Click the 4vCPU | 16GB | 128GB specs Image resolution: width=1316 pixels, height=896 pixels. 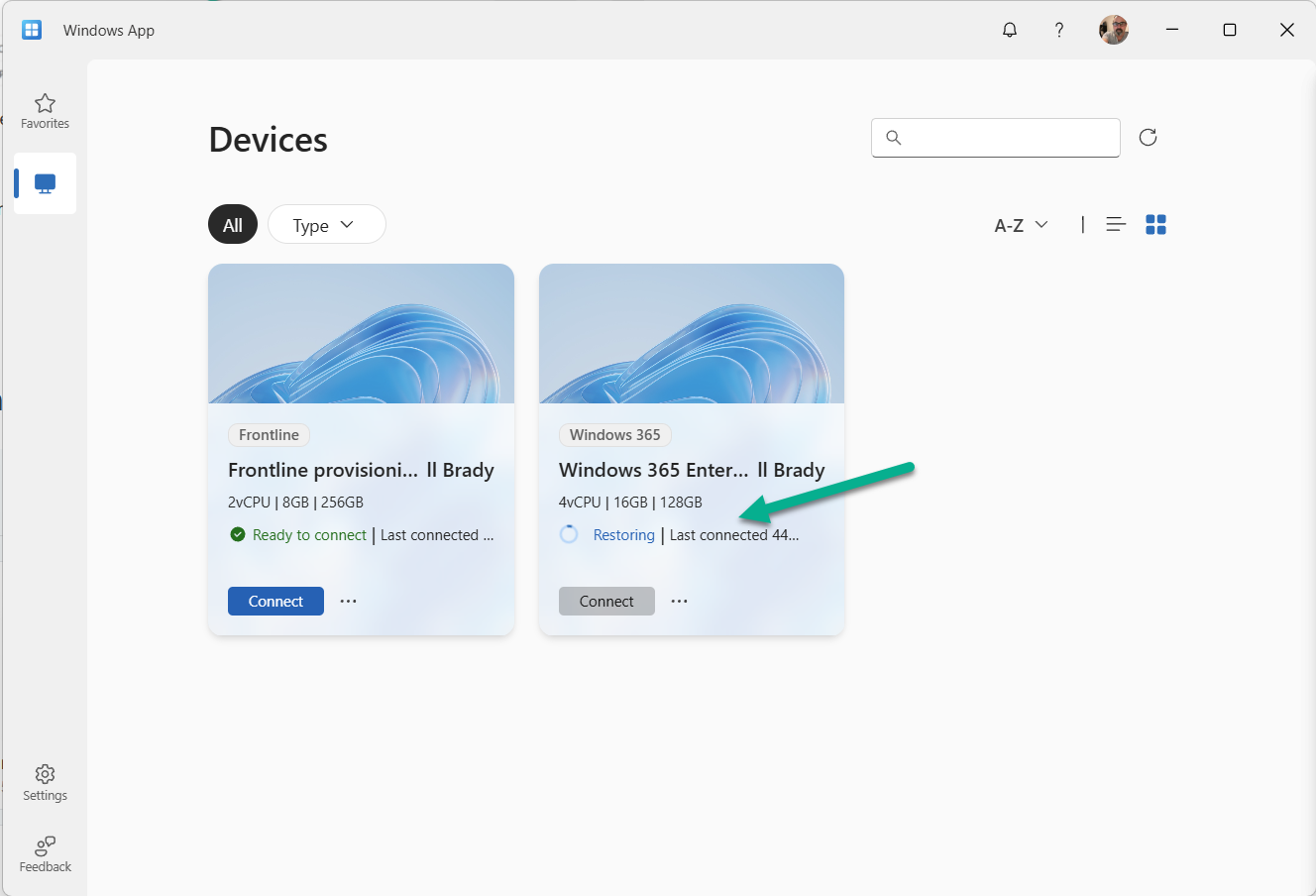click(x=630, y=502)
